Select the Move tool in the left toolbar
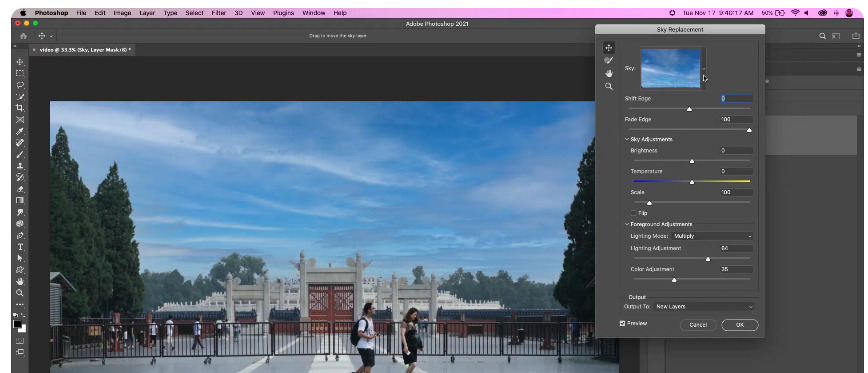The image size is (868, 373). [x=20, y=62]
